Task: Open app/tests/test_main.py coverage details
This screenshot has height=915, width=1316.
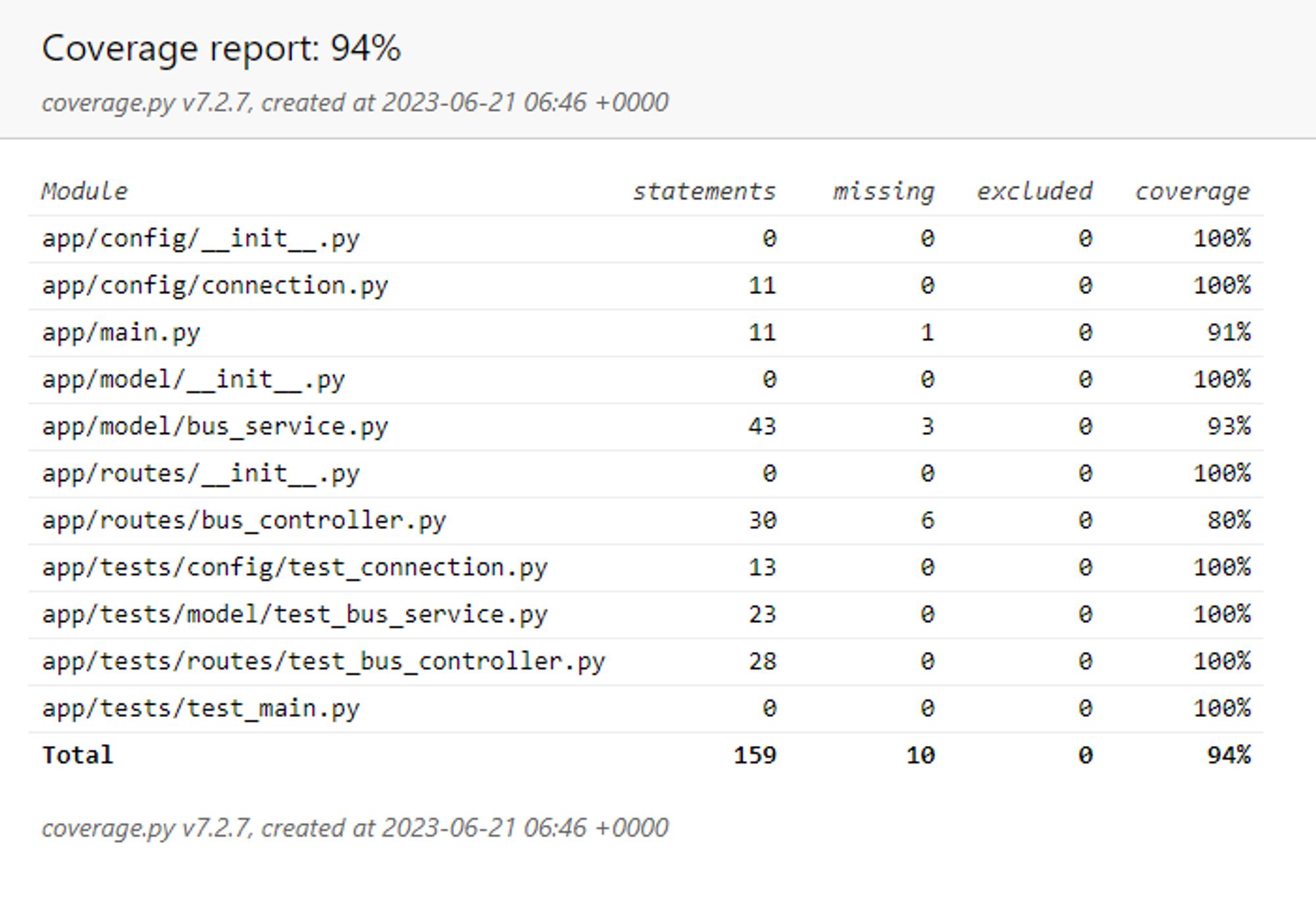Action: coord(201,708)
